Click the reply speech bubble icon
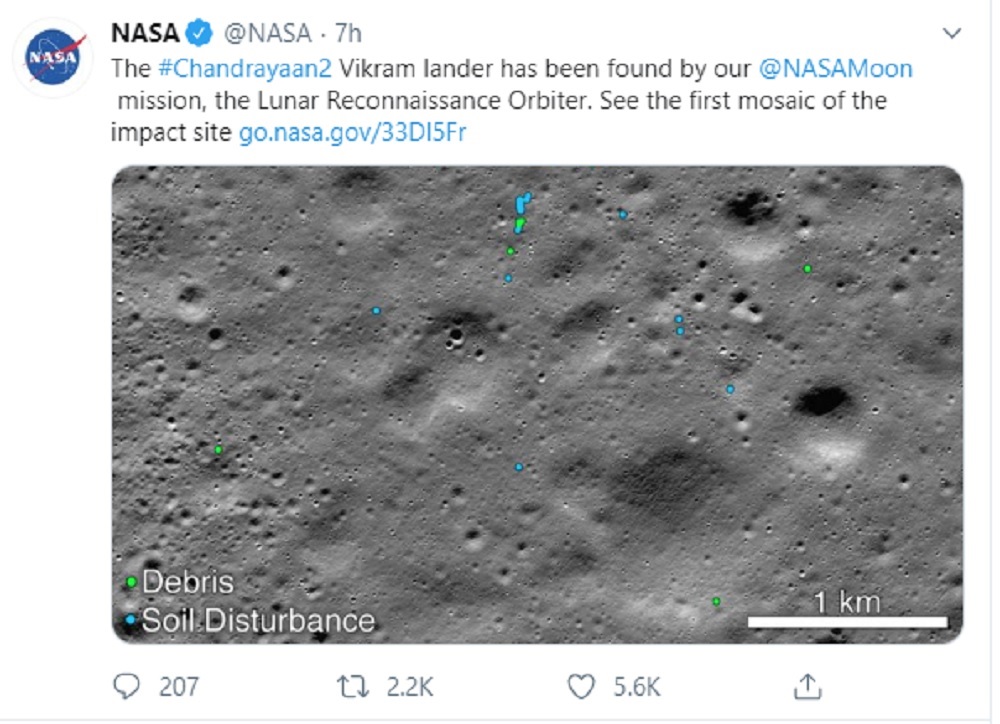Image resolution: width=1000 pixels, height=724 pixels. (x=127, y=686)
